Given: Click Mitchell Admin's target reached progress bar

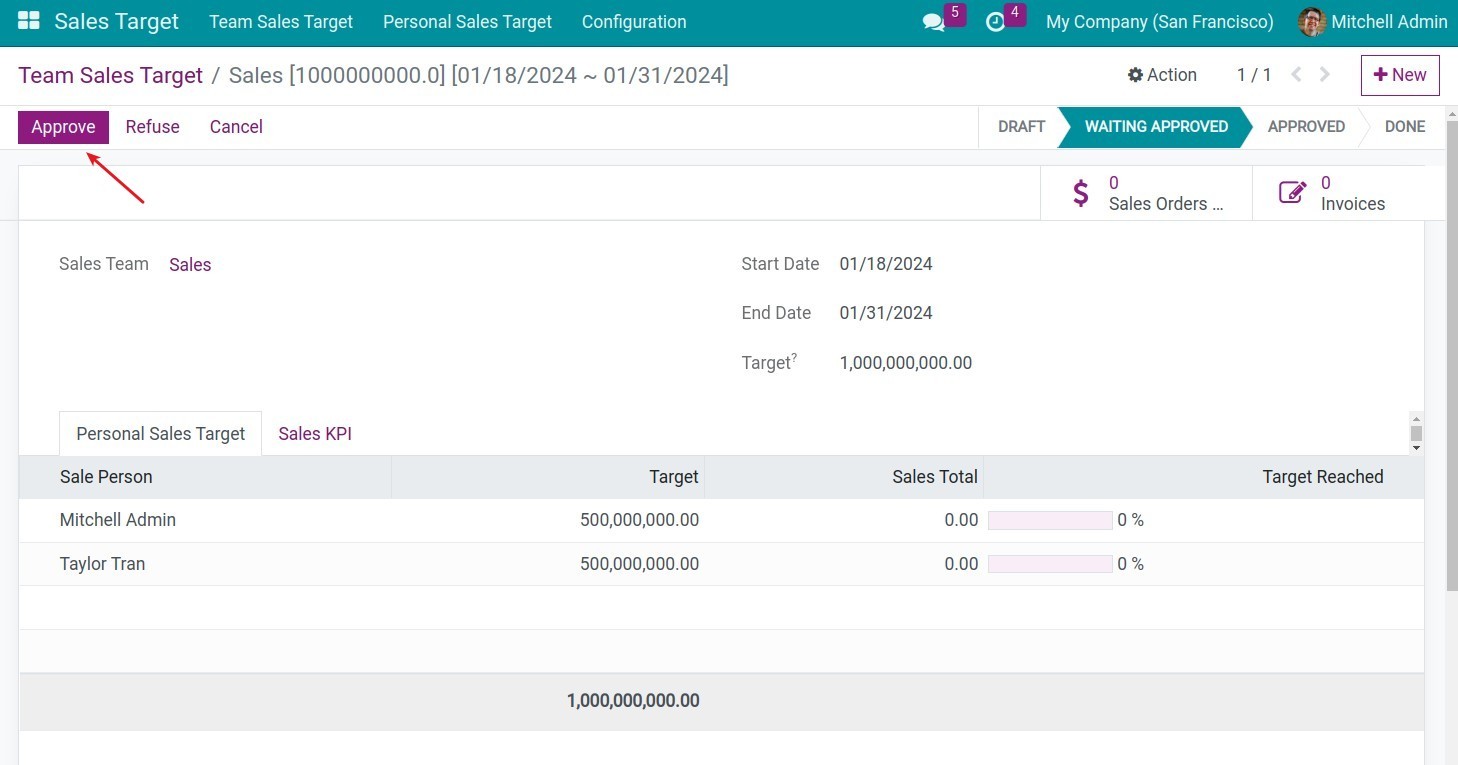Looking at the screenshot, I should 1050,521.
